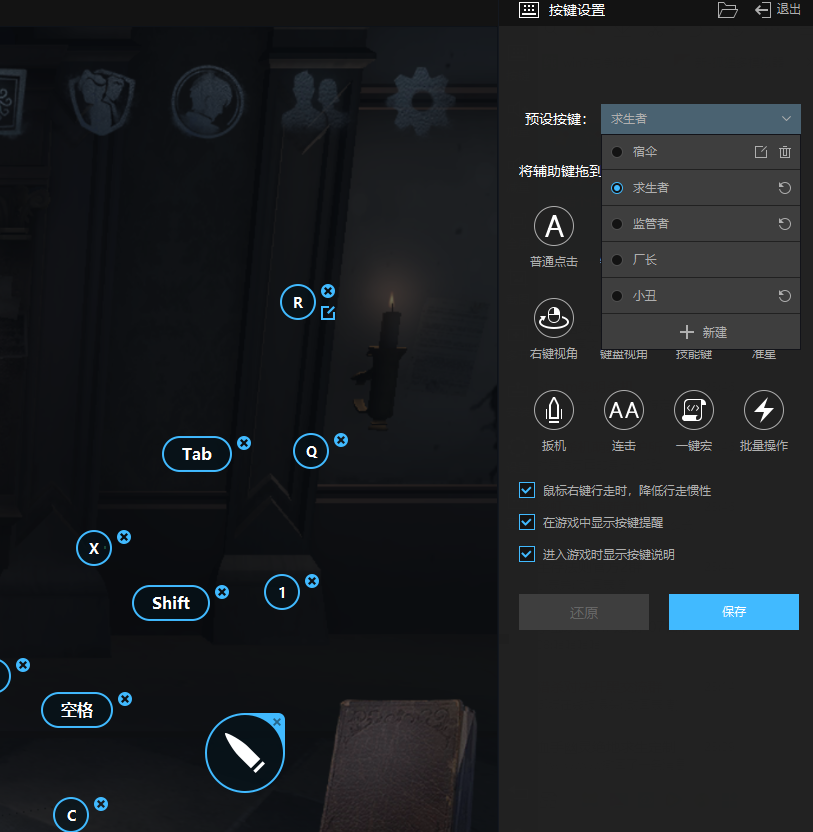Select the 小丑 preset radio button
This screenshot has height=832, width=813.
[x=617, y=296]
